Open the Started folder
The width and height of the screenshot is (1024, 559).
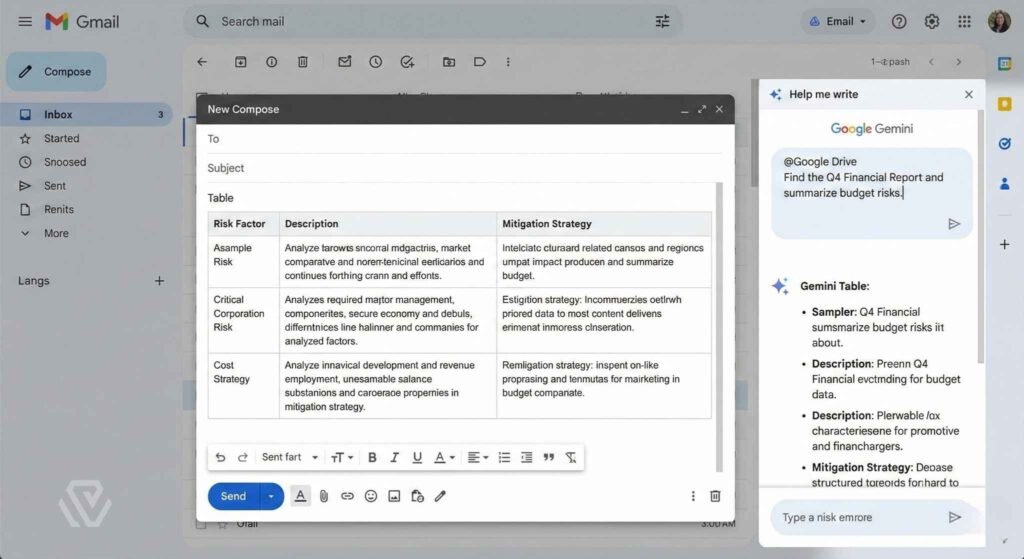(61, 138)
